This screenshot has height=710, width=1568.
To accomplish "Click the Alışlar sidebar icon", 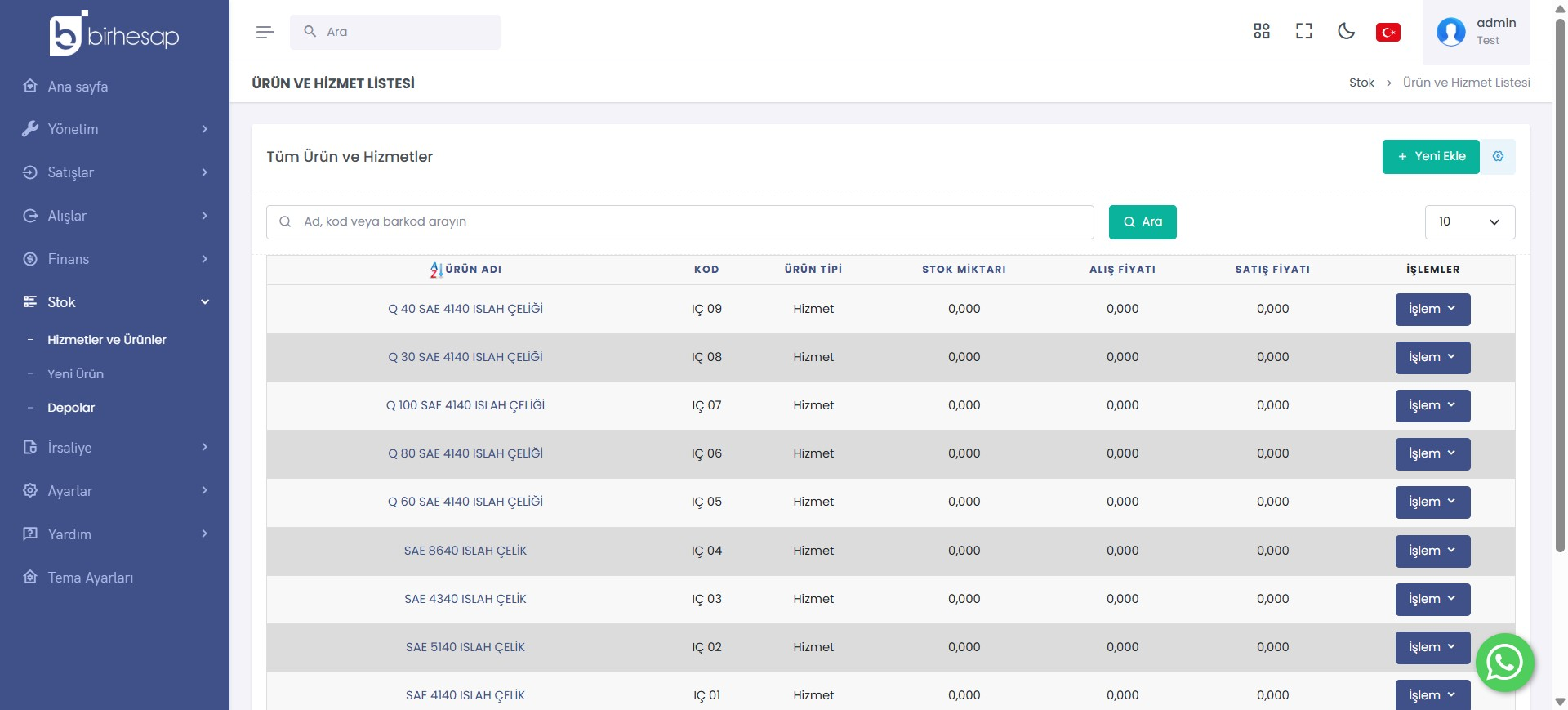I will click(x=30, y=215).
